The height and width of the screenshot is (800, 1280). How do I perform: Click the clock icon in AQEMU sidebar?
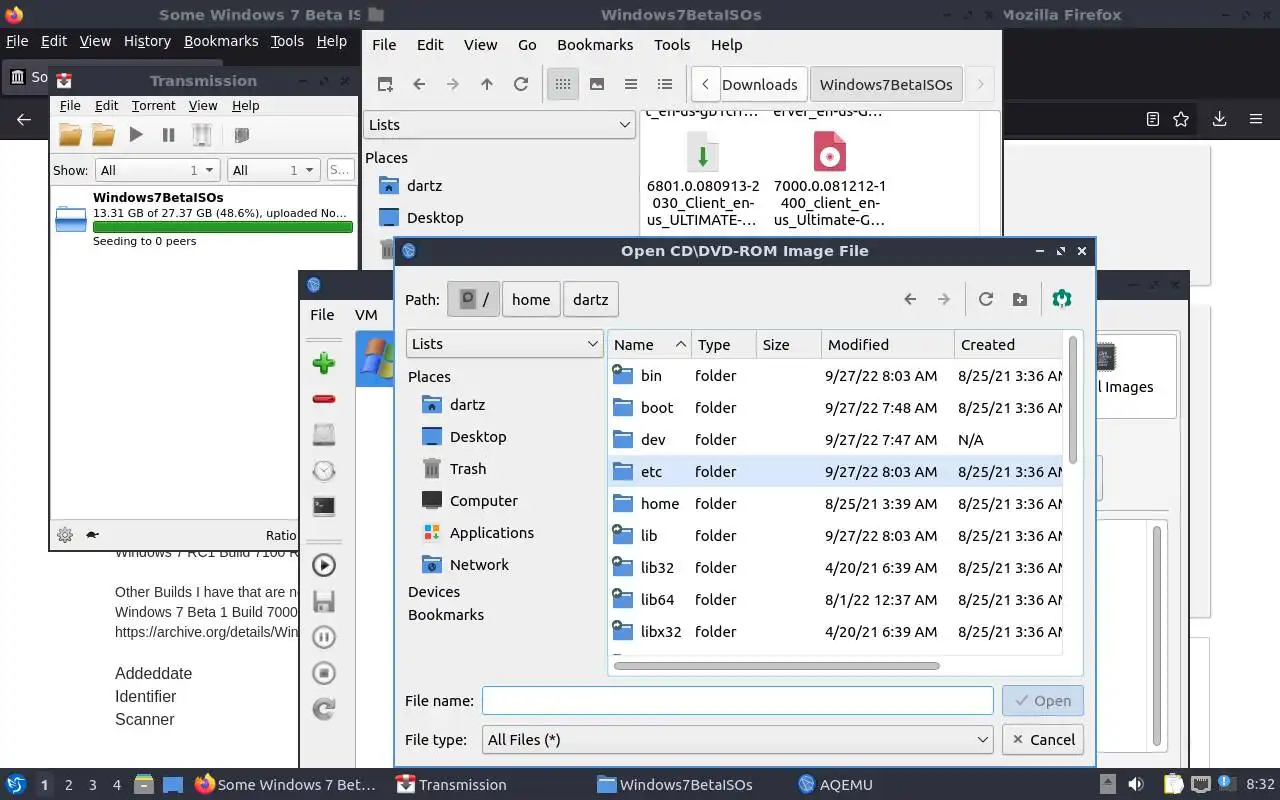pos(323,470)
